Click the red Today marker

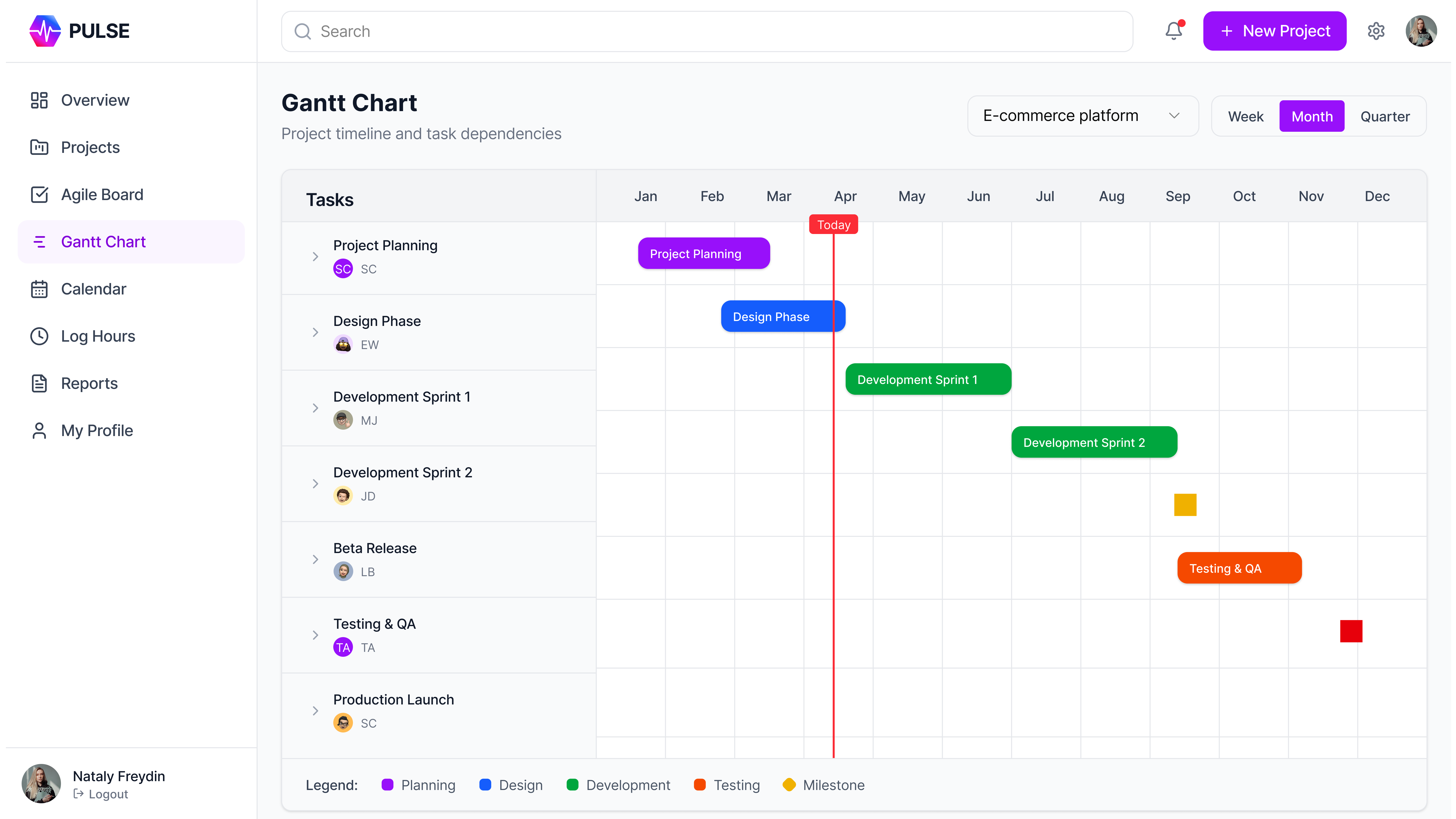(x=833, y=224)
